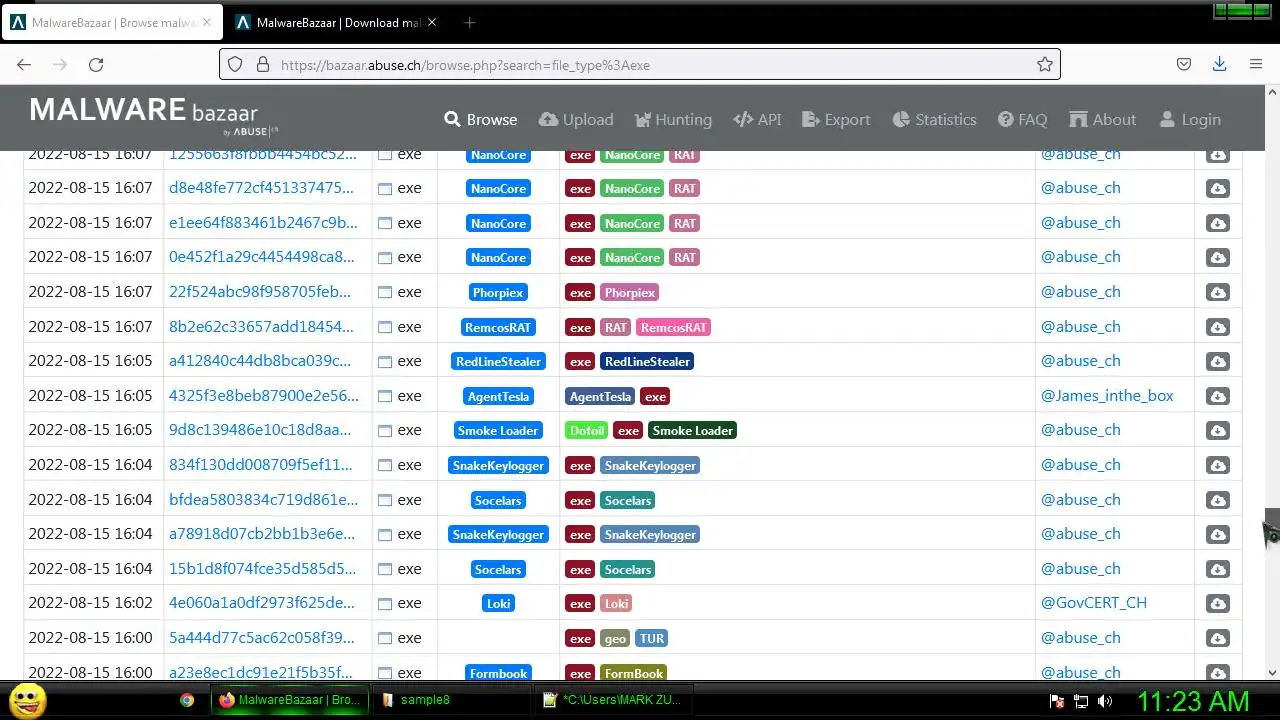
Task: Download the Smoke Loader sample 9d8c139486e1
Action: point(1217,430)
